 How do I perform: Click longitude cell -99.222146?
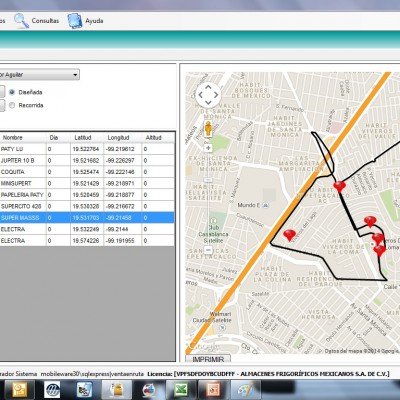(122, 172)
